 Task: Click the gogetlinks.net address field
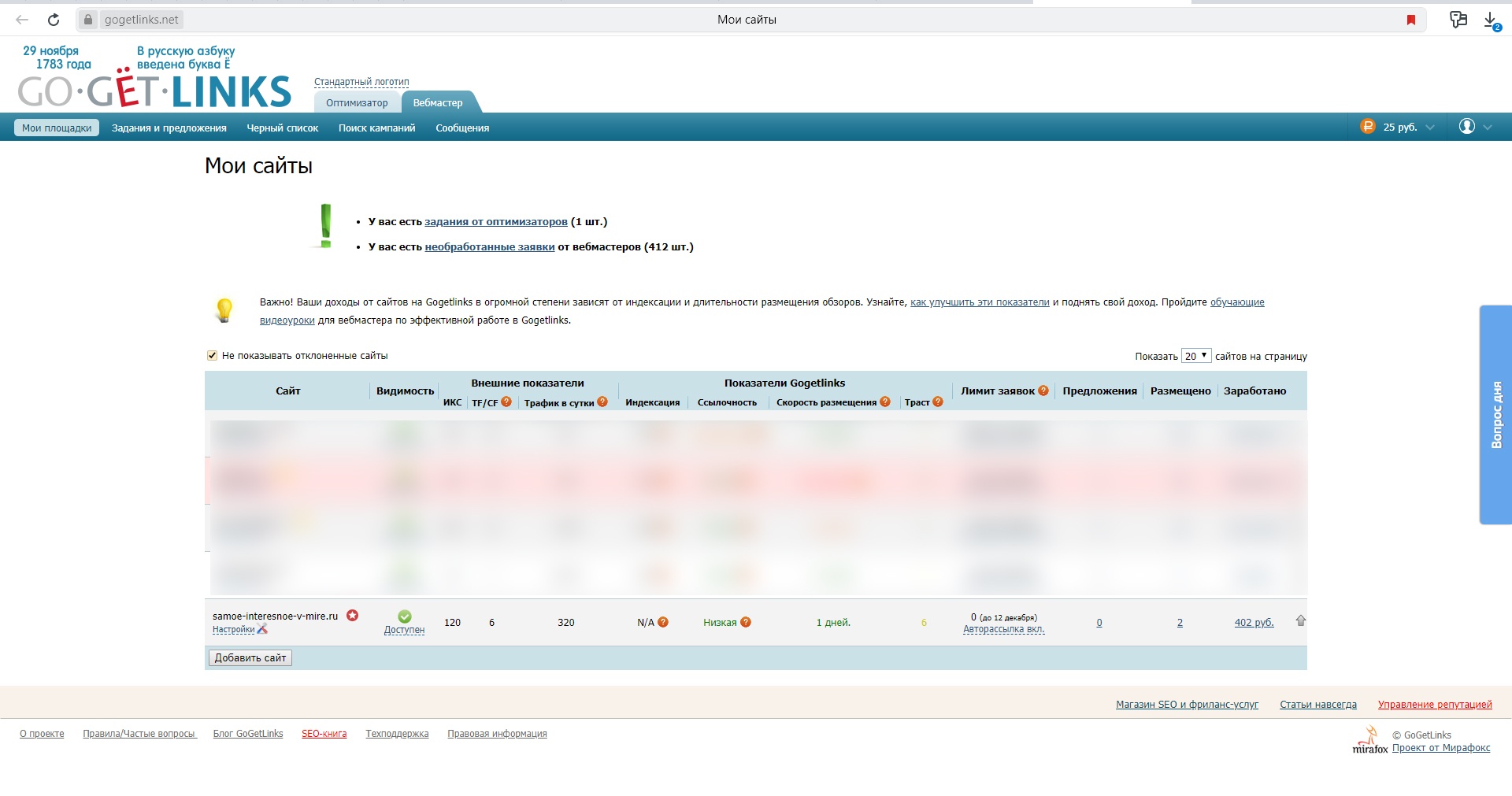pos(141,20)
